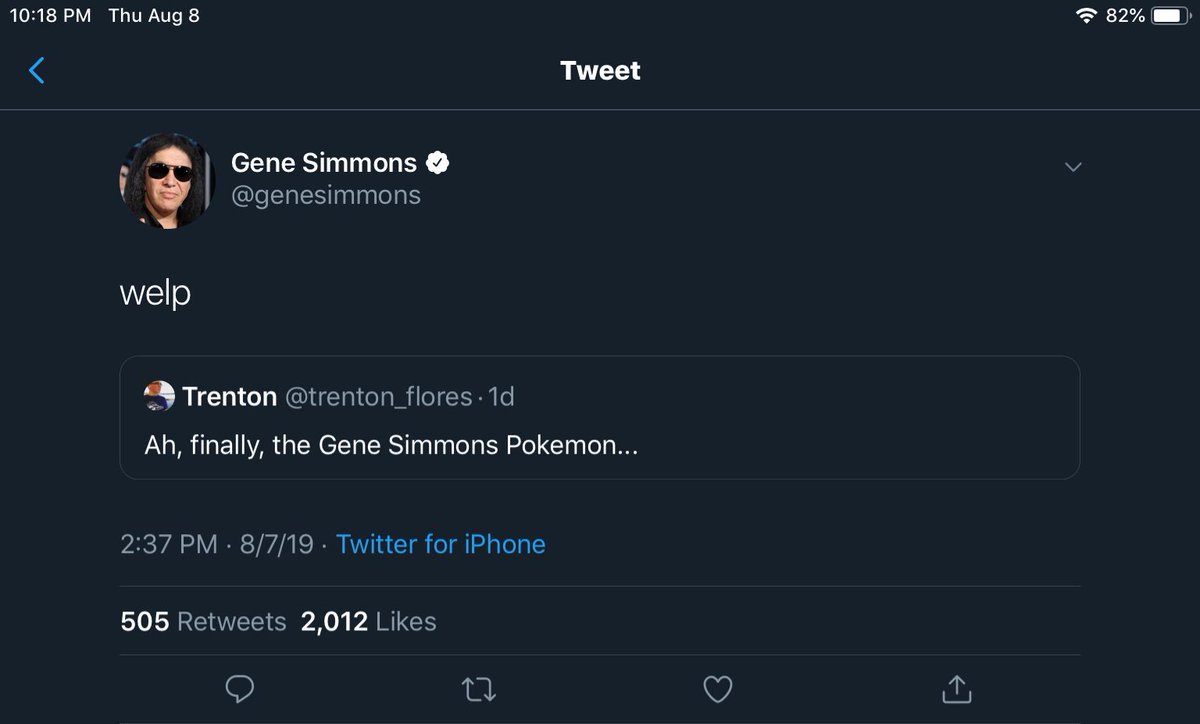Retweet this tweet using the arrows icon
The width and height of the screenshot is (1200, 724).
pyautogui.click(x=479, y=688)
